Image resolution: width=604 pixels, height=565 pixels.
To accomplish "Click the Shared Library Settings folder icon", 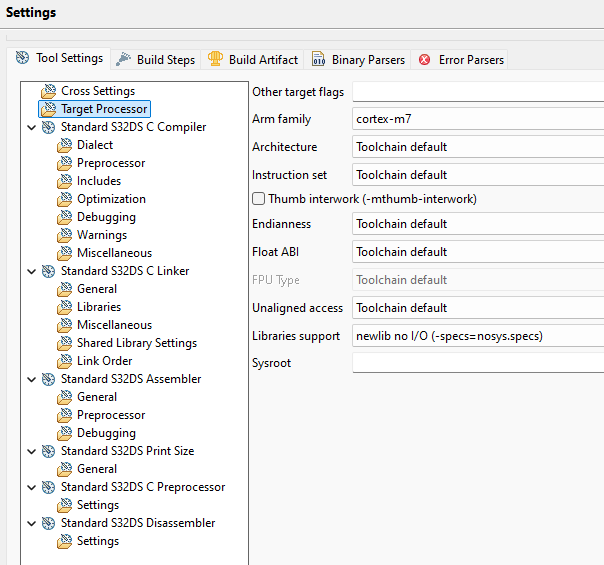I will [64, 344].
